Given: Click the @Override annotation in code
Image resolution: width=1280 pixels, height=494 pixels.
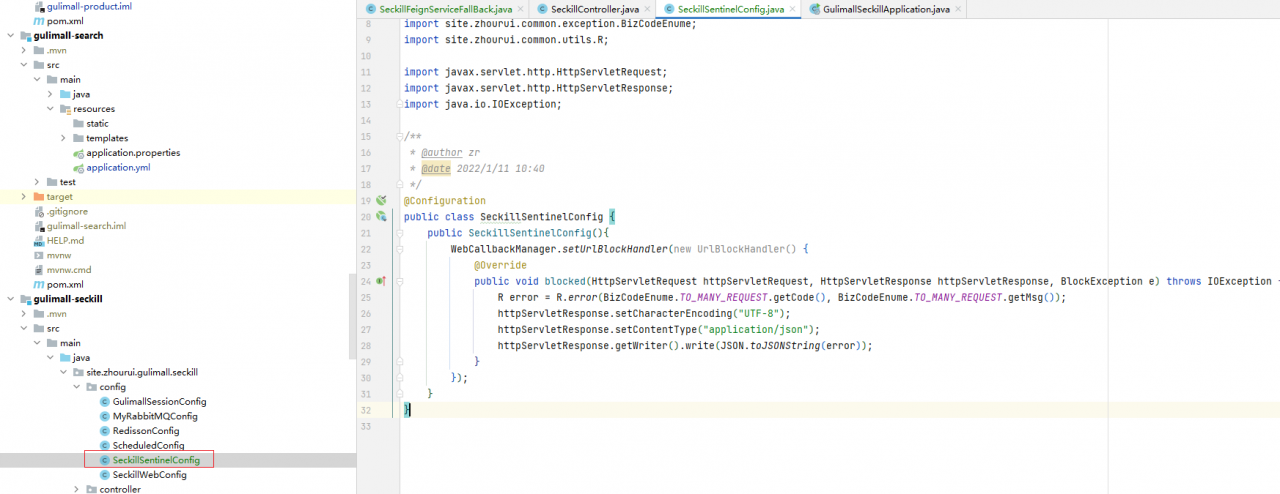Looking at the screenshot, I should click(x=500, y=266).
